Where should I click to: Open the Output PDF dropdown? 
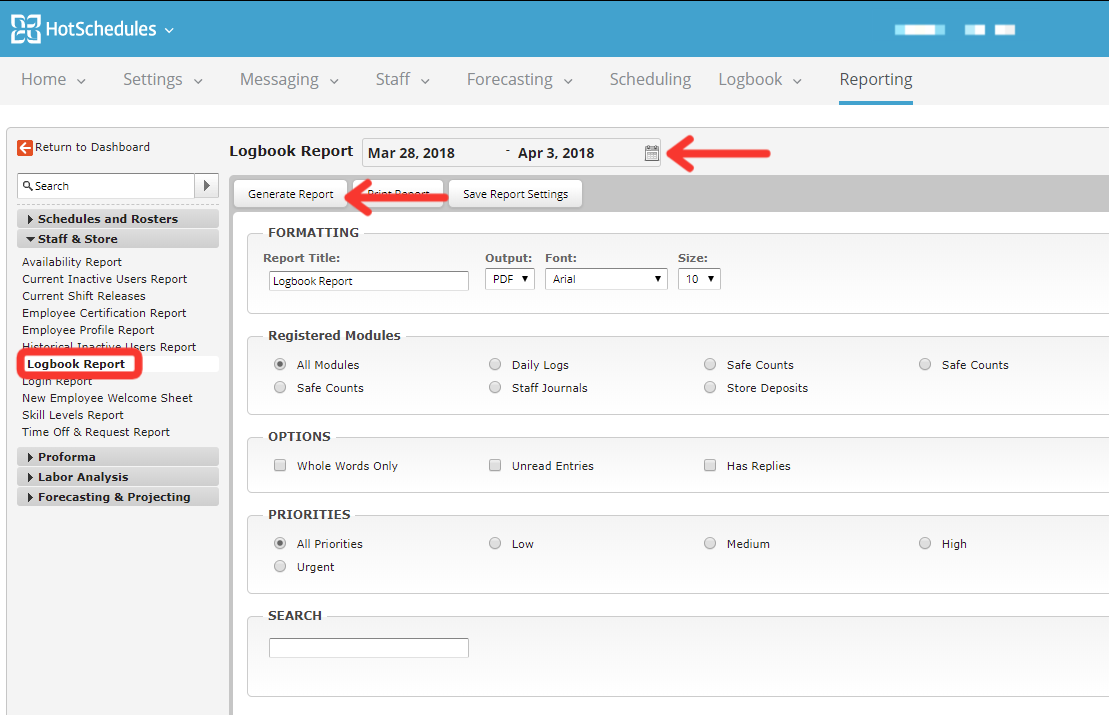[510, 279]
